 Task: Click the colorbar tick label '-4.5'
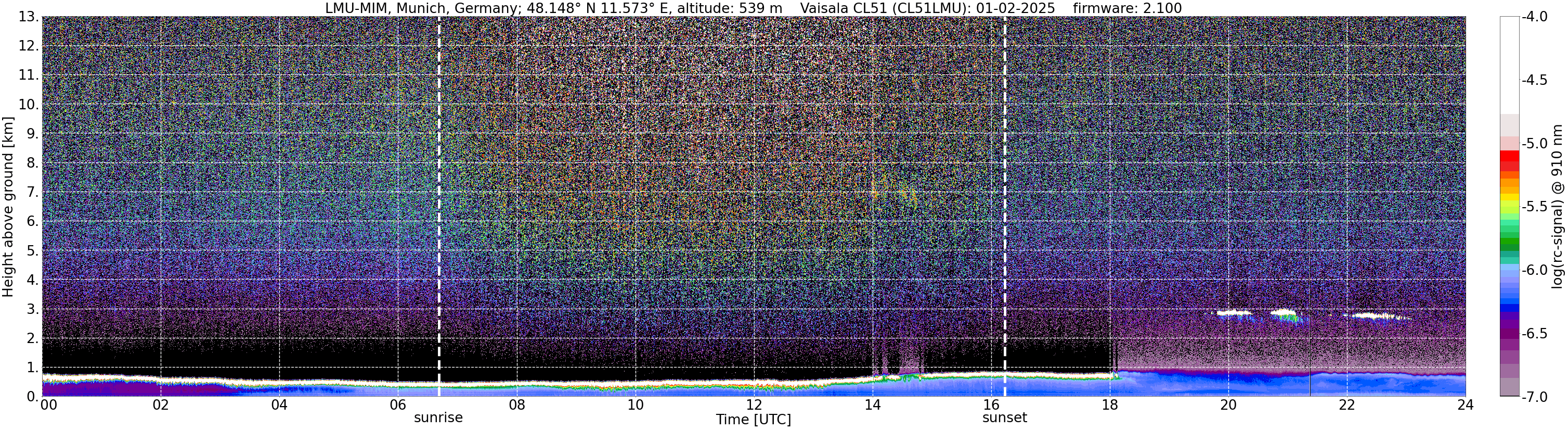(1534, 80)
